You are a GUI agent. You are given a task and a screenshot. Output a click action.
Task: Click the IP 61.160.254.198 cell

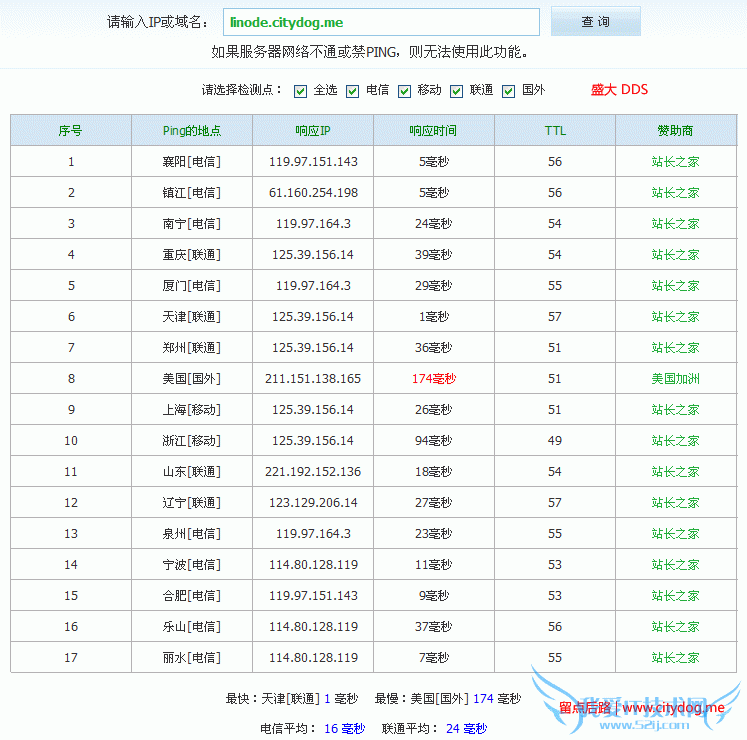(313, 193)
